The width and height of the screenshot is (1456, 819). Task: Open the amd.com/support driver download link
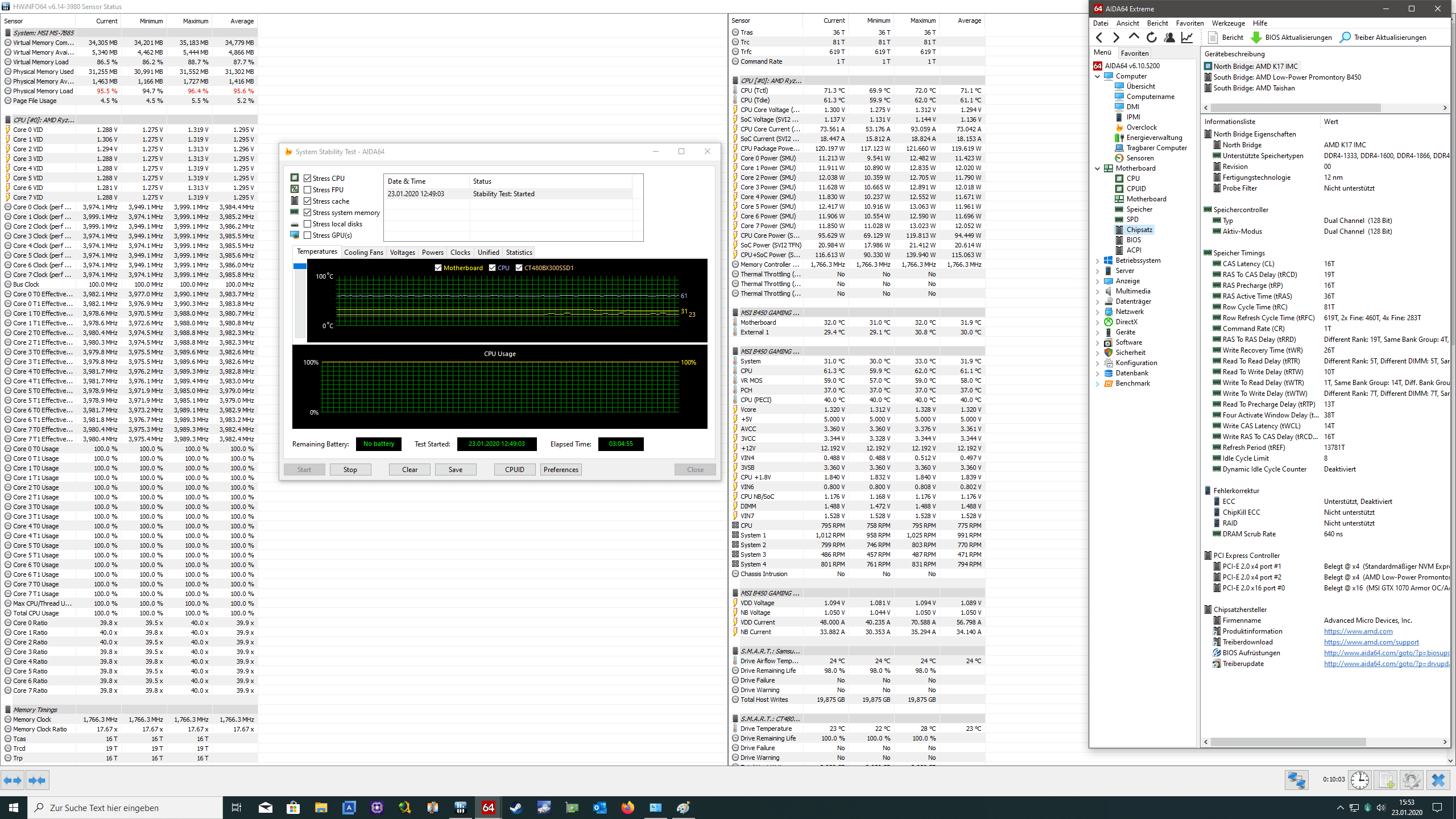(x=1371, y=642)
